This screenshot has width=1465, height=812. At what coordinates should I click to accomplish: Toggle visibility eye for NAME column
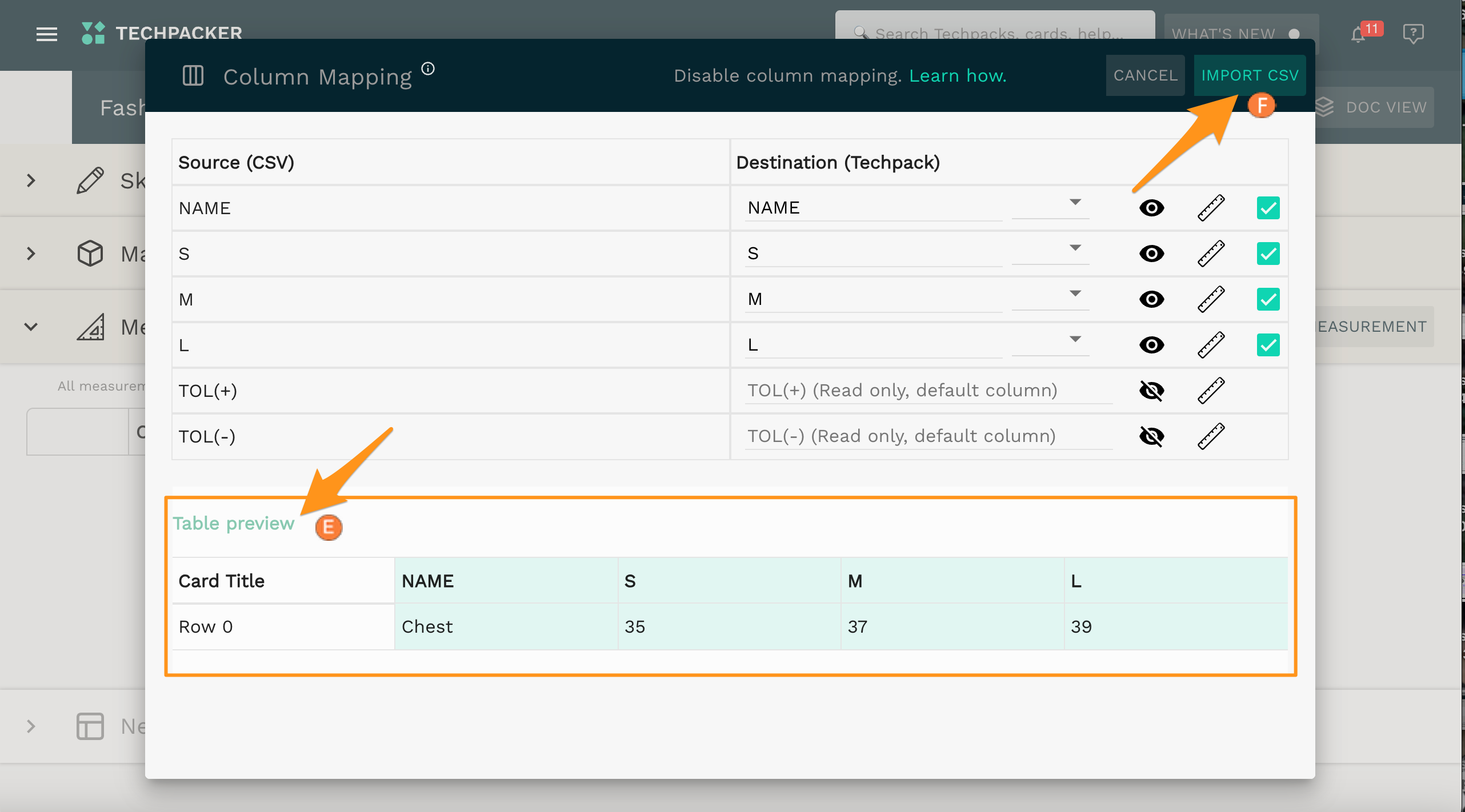(1151, 208)
